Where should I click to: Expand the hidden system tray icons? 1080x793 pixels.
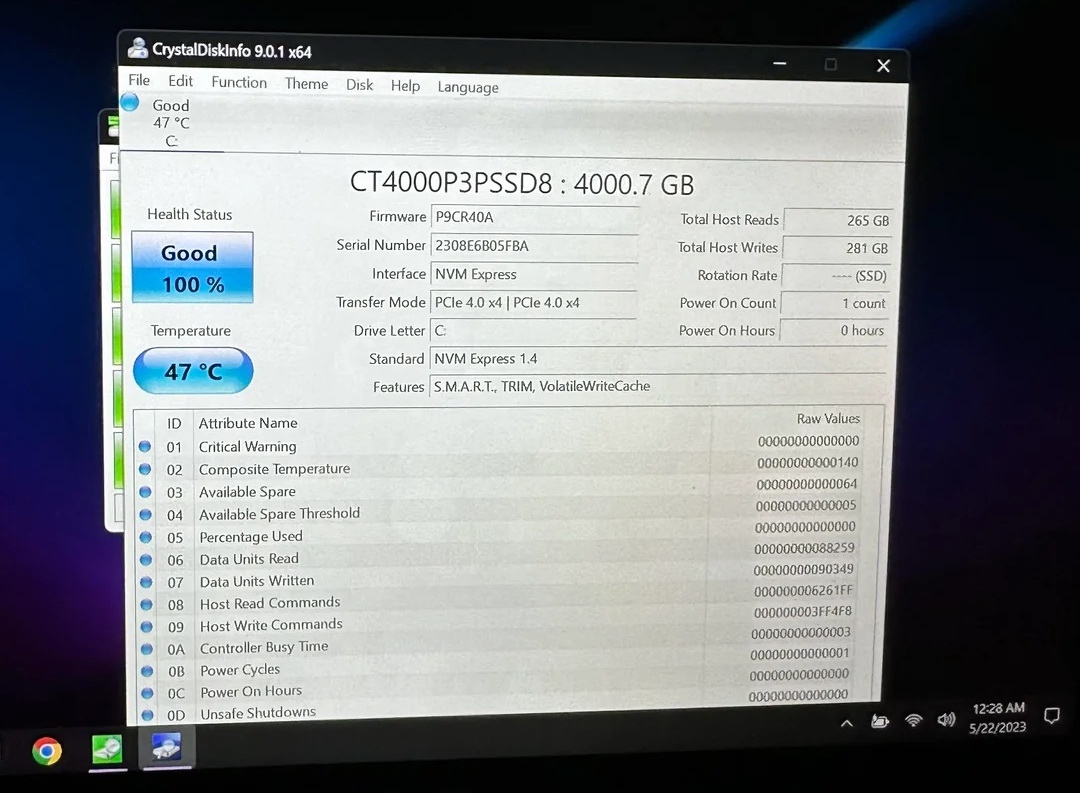(847, 723)
